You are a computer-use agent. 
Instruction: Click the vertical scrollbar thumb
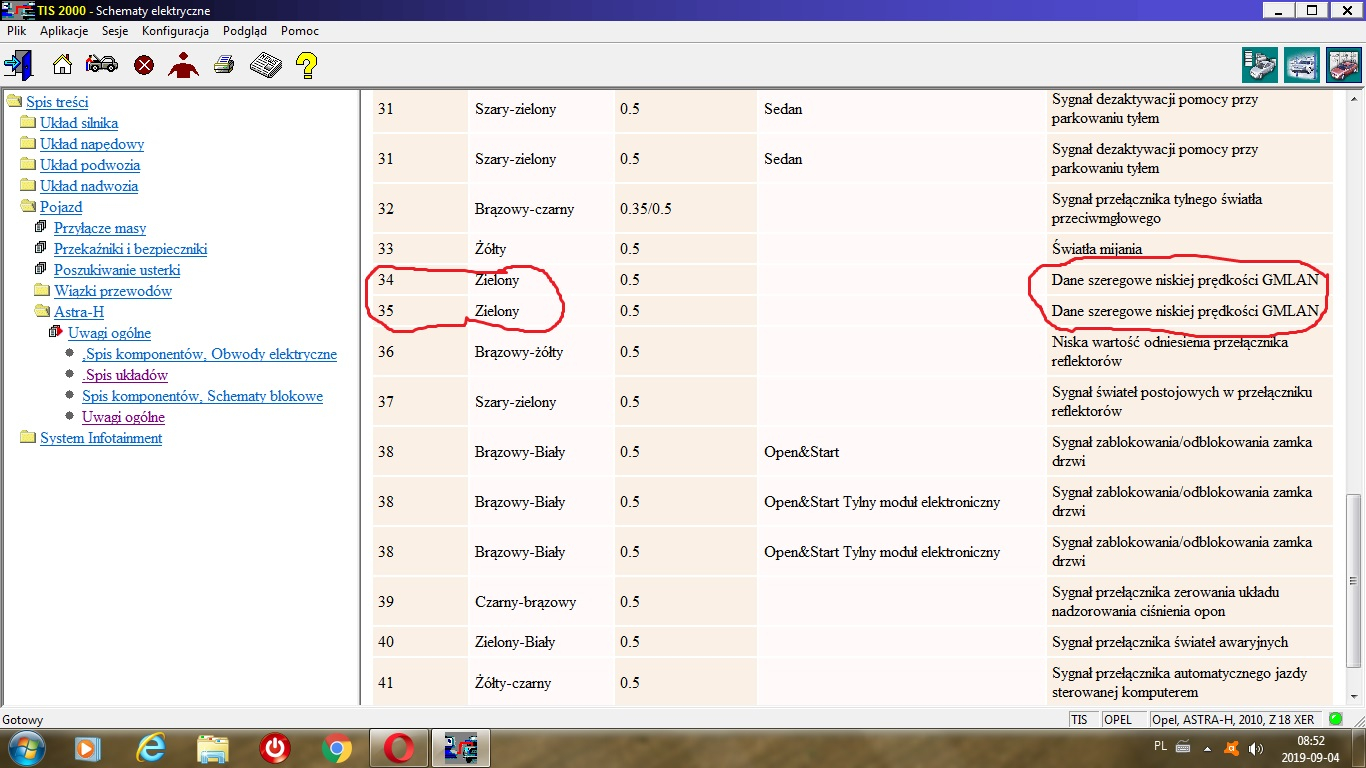coord(1354,581)
